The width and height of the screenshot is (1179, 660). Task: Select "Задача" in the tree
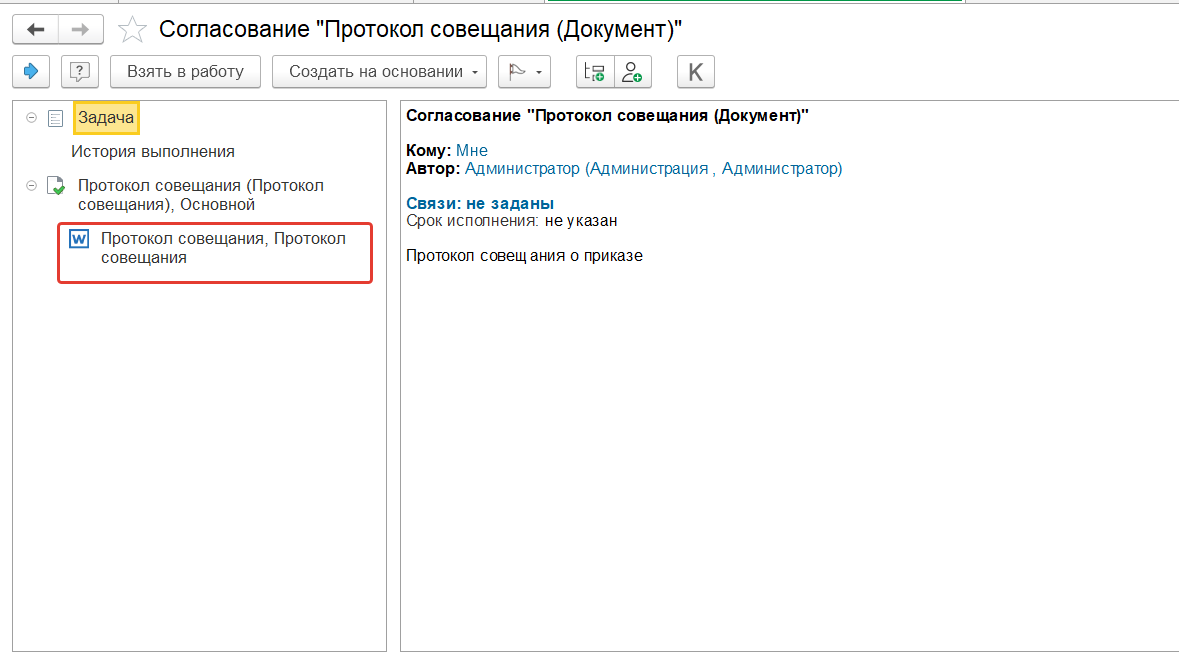[x=106, y=118]
